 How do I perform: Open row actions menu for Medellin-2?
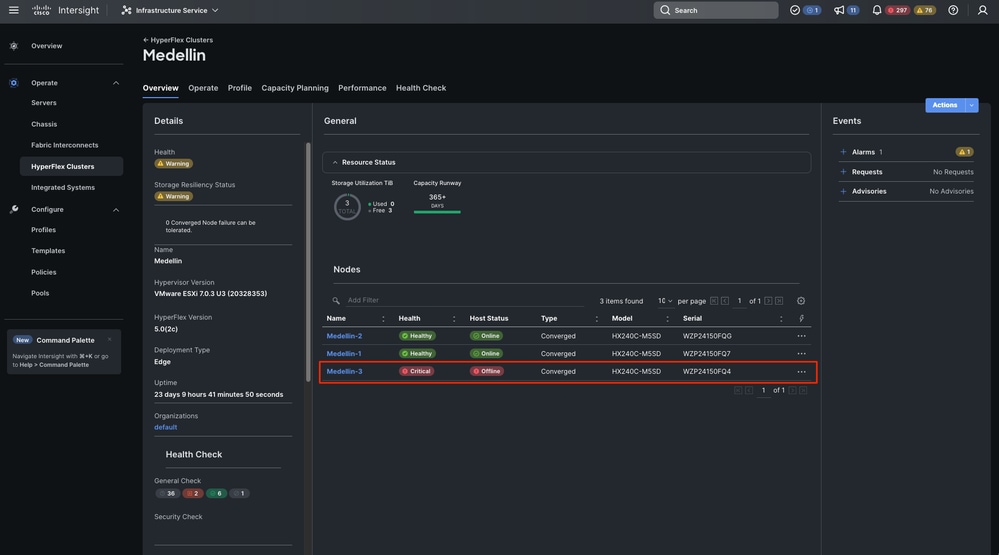coord(801,336)
